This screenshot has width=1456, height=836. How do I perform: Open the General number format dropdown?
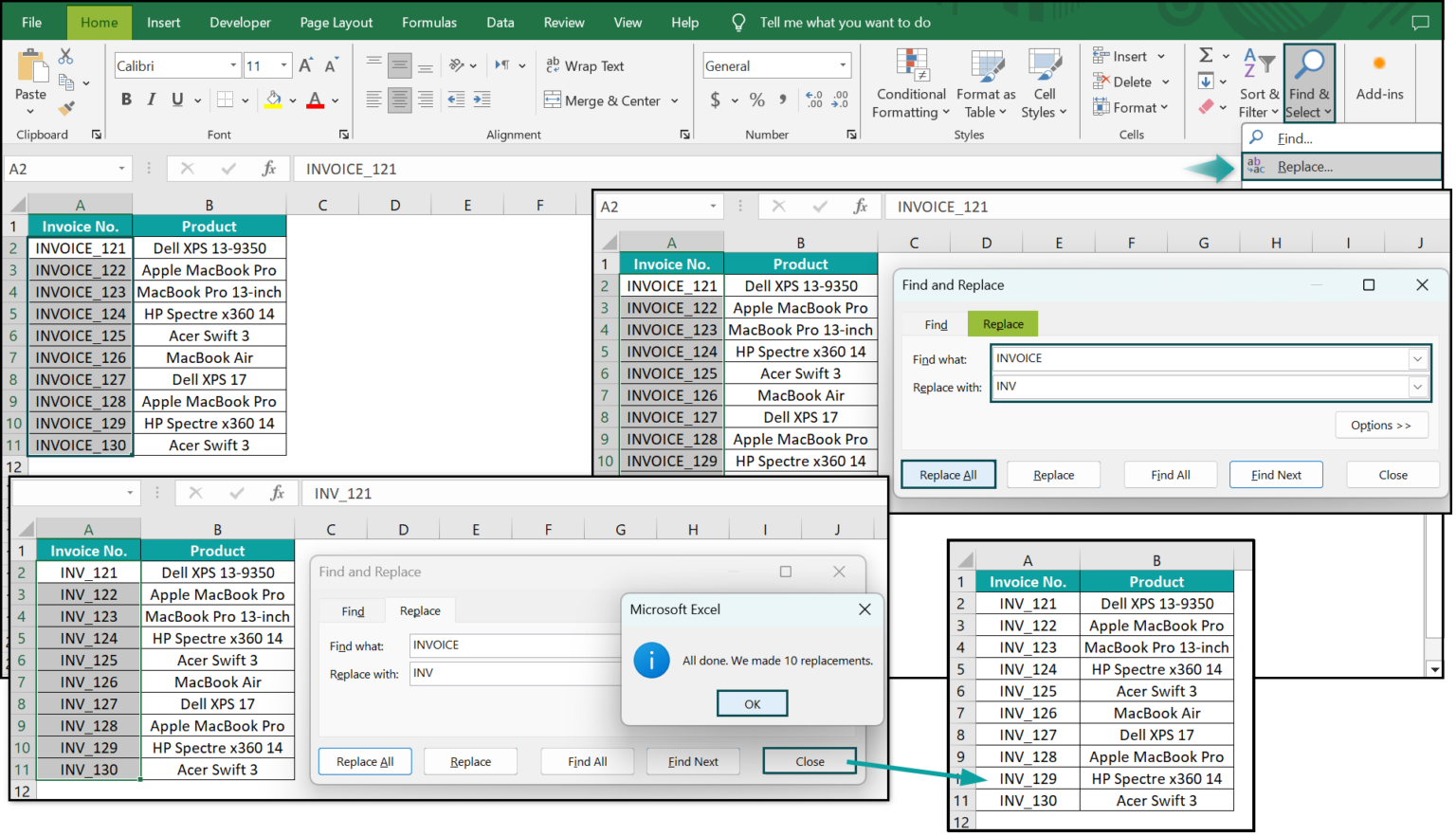point(843,65)
